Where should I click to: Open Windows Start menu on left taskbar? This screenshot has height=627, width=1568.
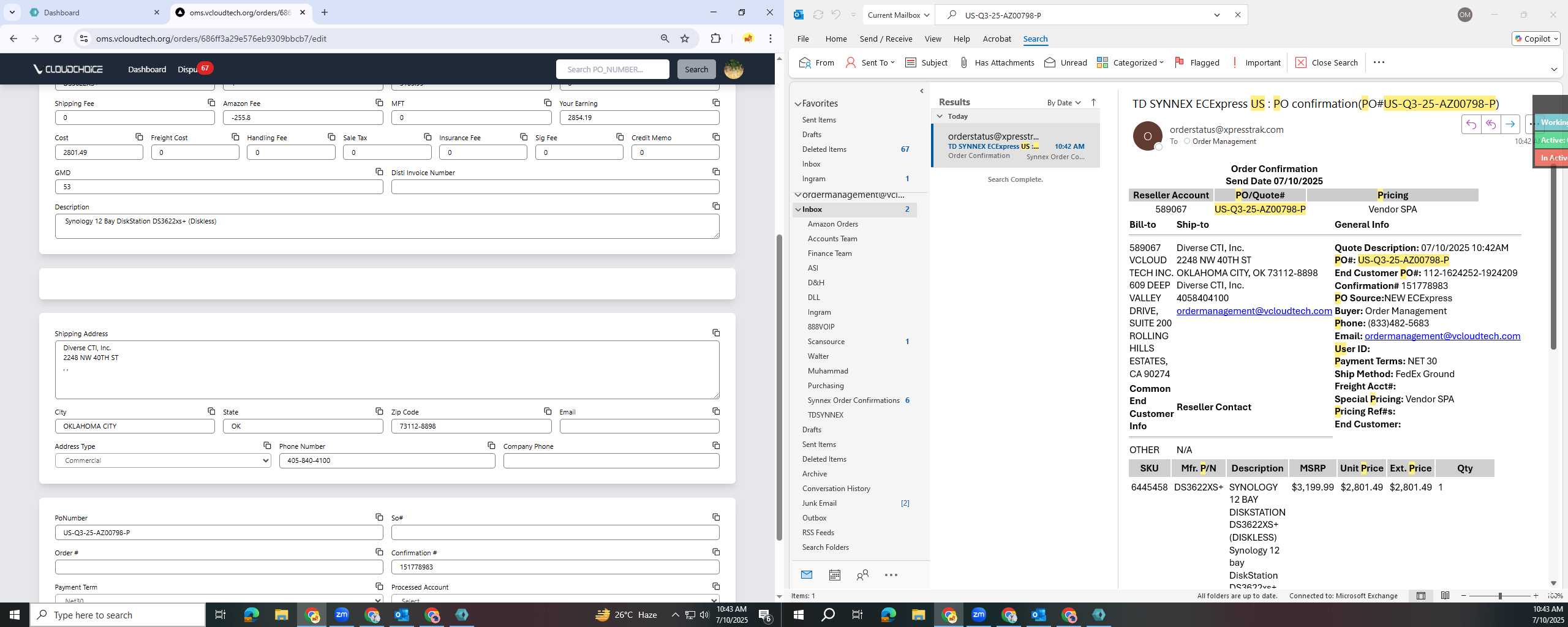[15, 615]
